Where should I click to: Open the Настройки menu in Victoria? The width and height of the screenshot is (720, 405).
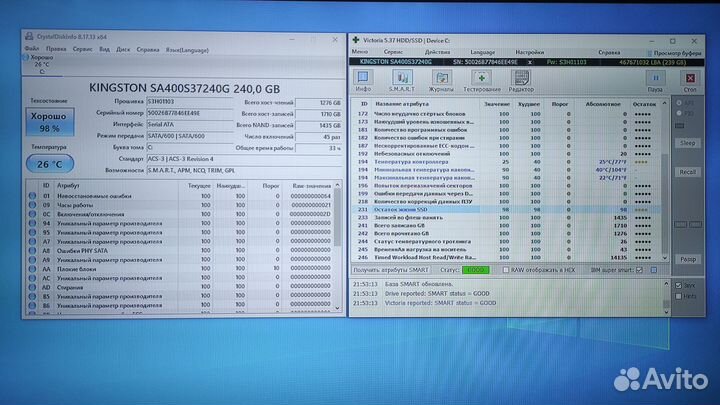point(529,52)
